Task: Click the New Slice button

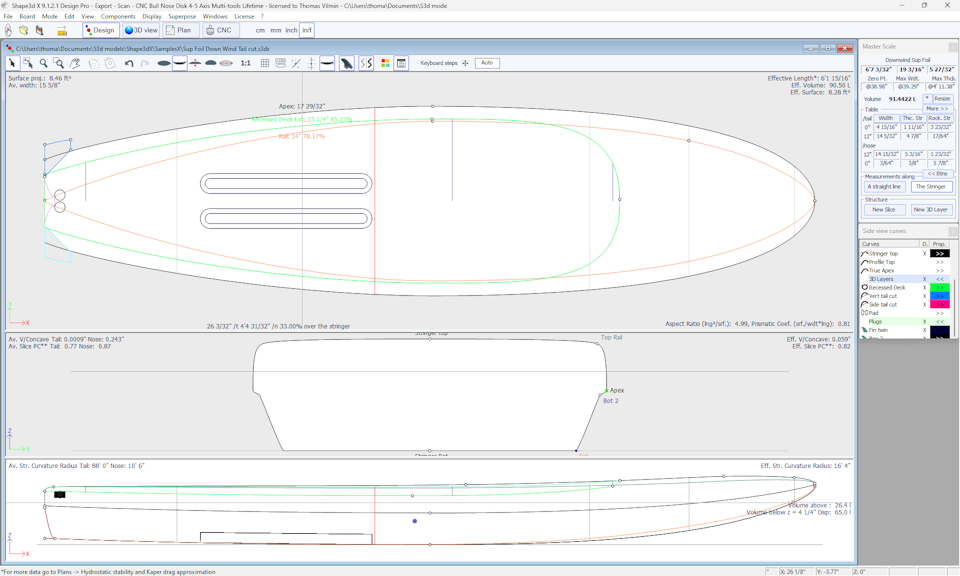Action: coord(884,209)
